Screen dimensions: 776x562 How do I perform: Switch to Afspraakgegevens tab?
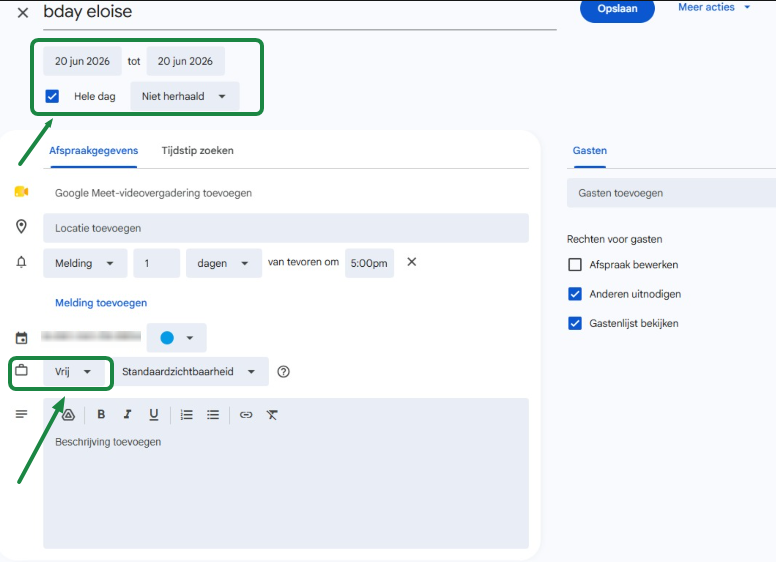(x=93, y=151)
